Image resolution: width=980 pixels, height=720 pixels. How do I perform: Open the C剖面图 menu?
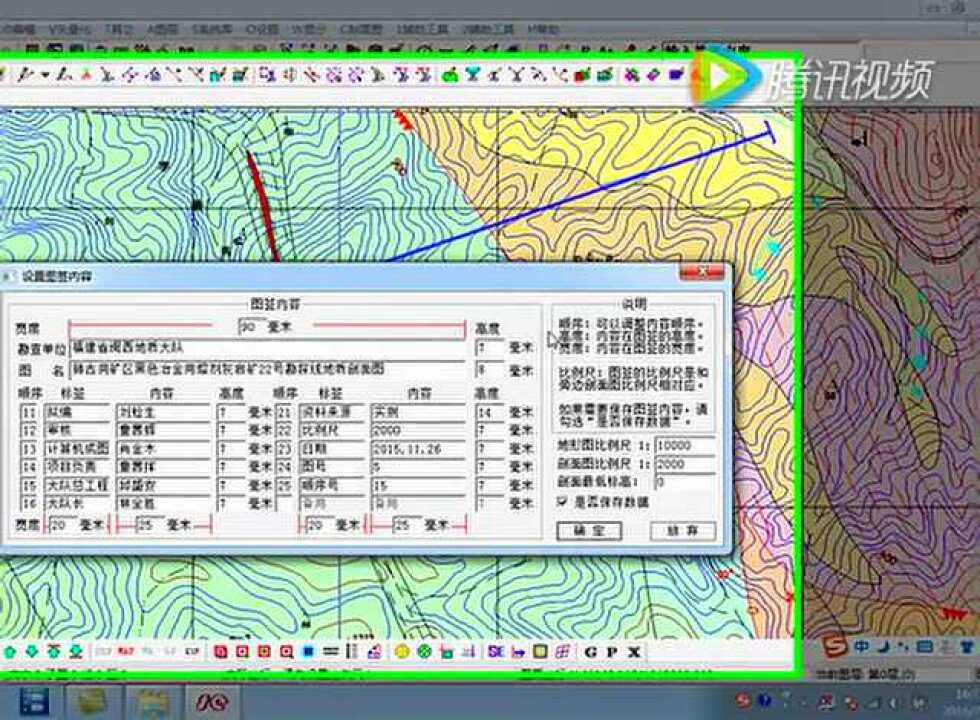(361, 29)
